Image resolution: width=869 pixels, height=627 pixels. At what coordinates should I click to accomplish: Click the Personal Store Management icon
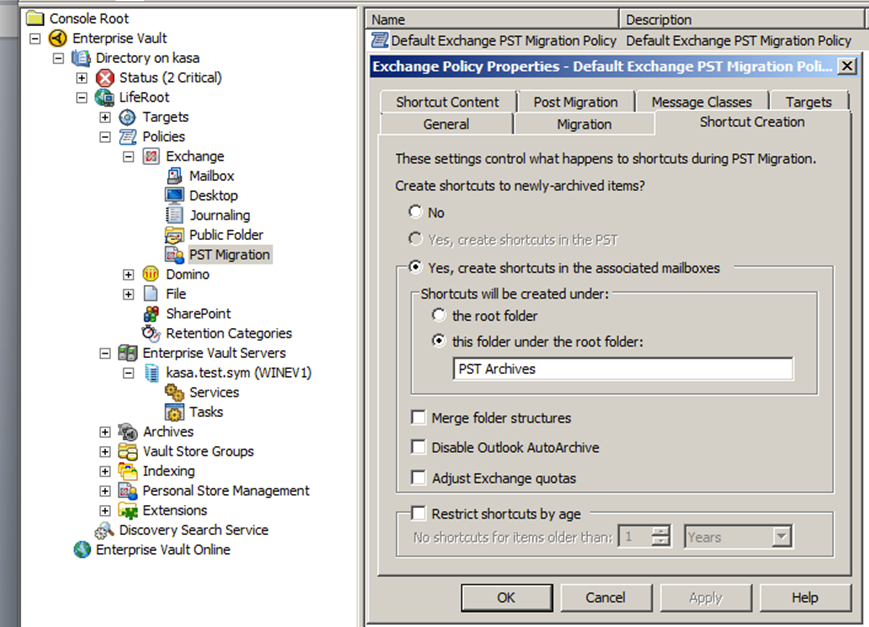(127, 491)
